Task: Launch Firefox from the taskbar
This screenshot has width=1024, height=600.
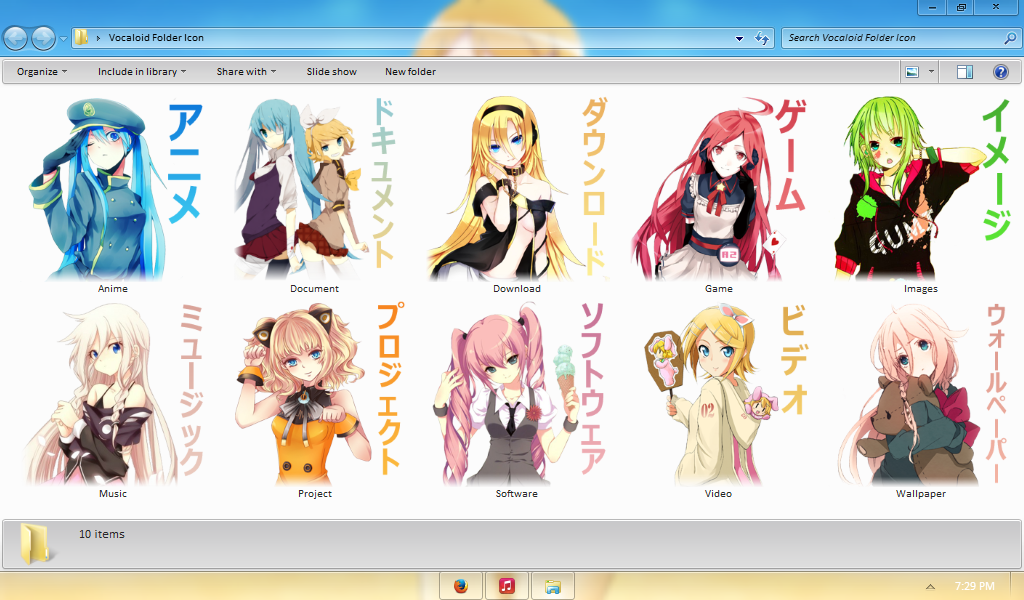Action: (x=460, y=585)
